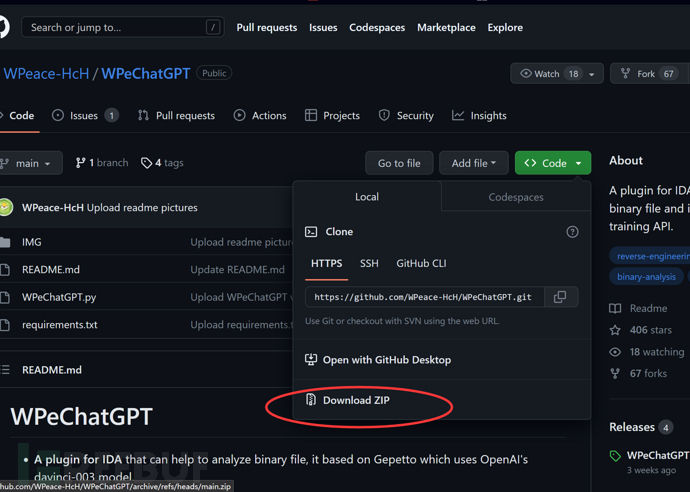Click the Search or jump to field

click(123, 27)
